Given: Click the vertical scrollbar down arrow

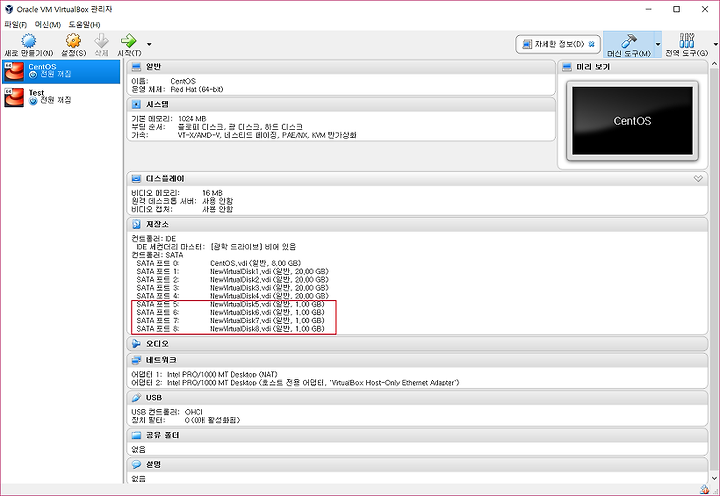Looking at the screenshot, I should pos(714,478).
